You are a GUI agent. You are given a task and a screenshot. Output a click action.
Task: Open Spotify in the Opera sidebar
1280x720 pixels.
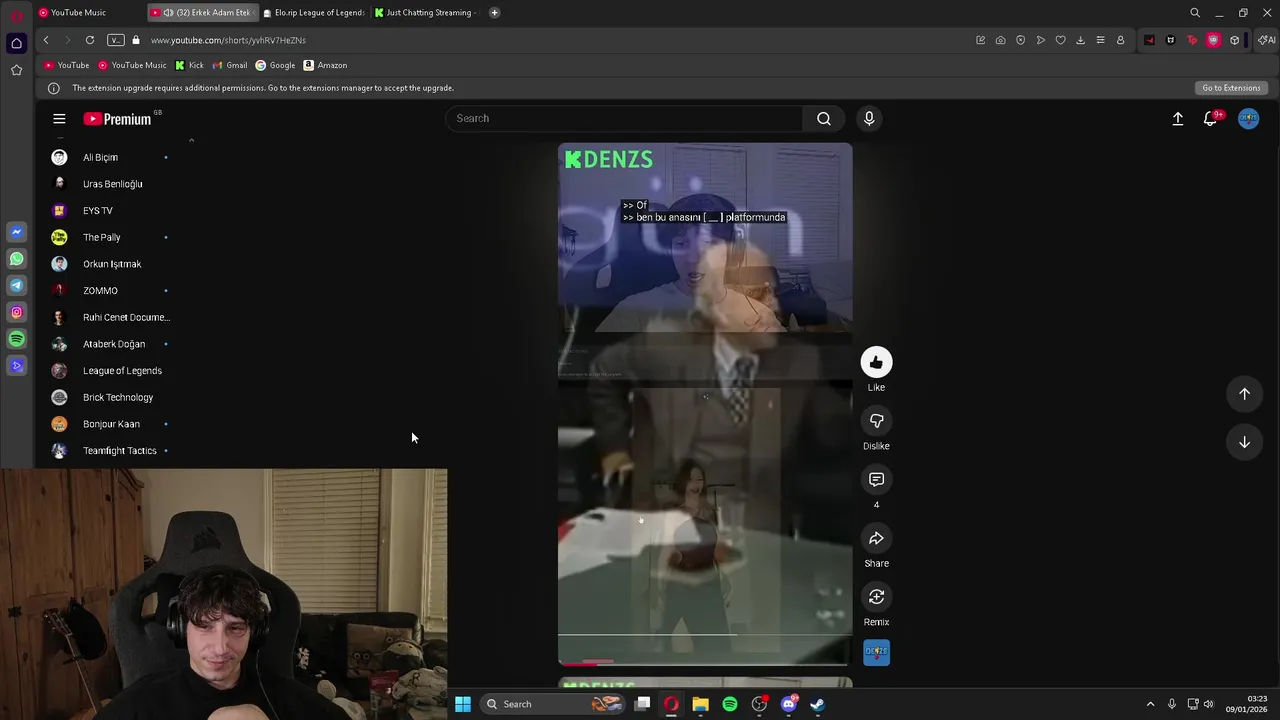pyautogui.click(x=16, y=339)
